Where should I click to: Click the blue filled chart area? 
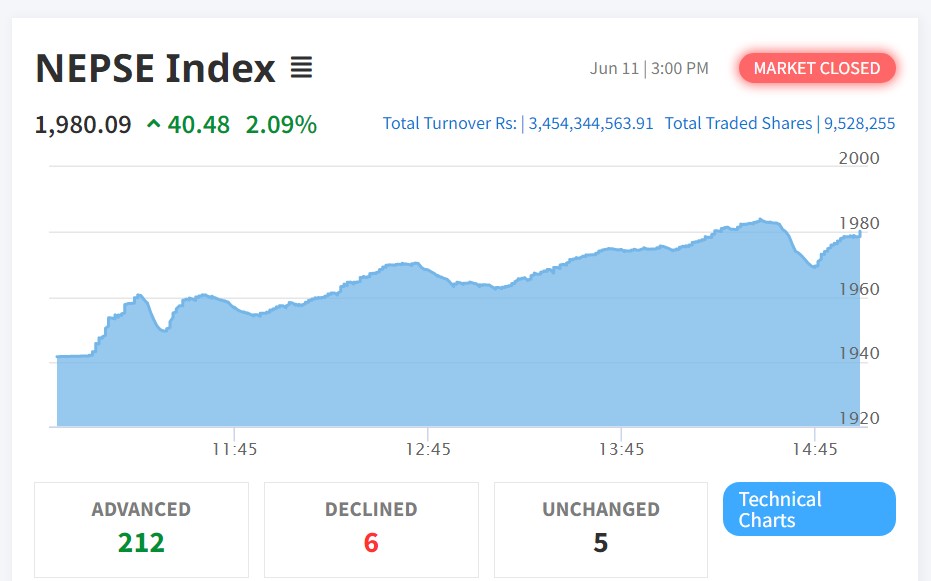450,360
